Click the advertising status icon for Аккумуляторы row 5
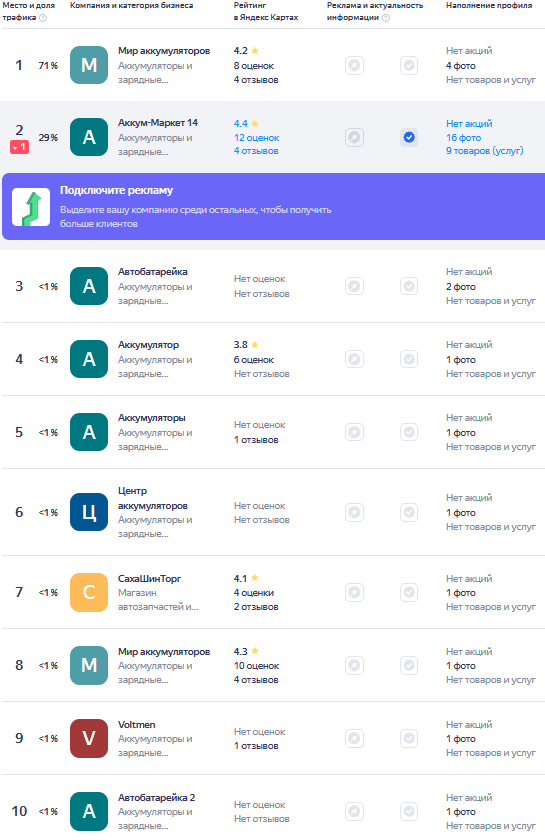Screen dimensions: 545x840 [x=354, y=432]
